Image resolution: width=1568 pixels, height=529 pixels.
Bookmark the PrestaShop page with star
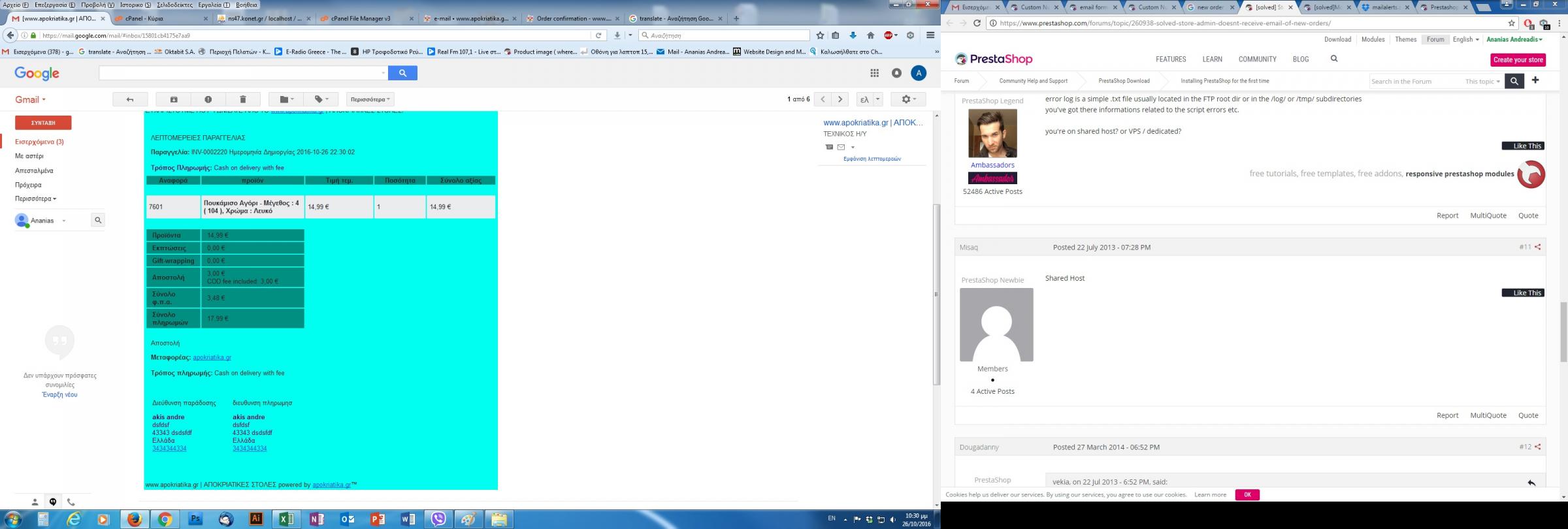(1512, 23)
